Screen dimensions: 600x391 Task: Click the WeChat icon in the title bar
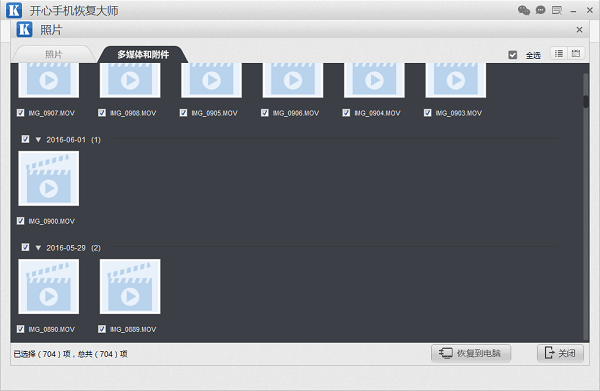point(523,10)
